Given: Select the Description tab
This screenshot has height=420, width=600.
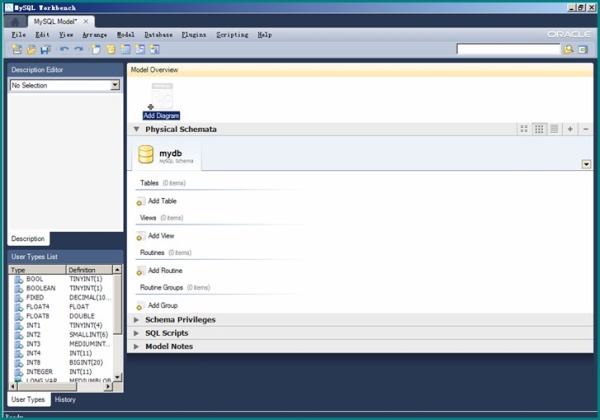Looking at the screenshot, I should point(28,239).
